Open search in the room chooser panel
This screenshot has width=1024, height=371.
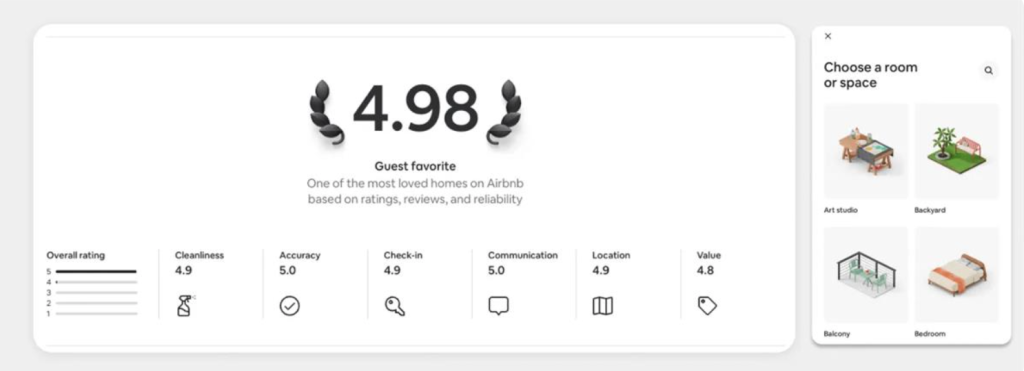(x=989, y=71)
